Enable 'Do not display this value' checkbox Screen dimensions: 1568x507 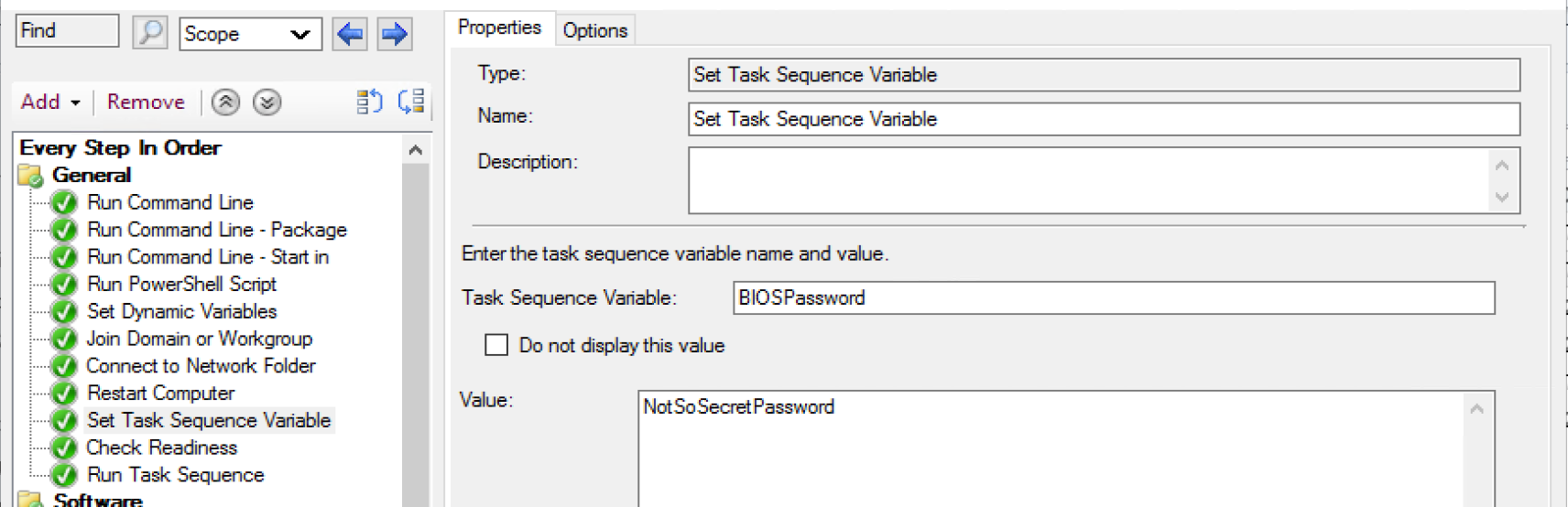tap(496, 345)
